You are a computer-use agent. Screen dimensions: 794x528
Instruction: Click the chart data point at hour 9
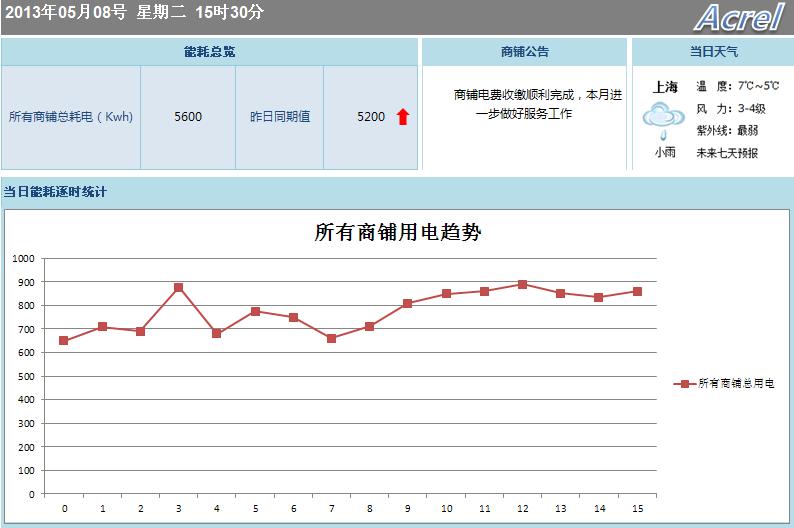pos(408,304)
